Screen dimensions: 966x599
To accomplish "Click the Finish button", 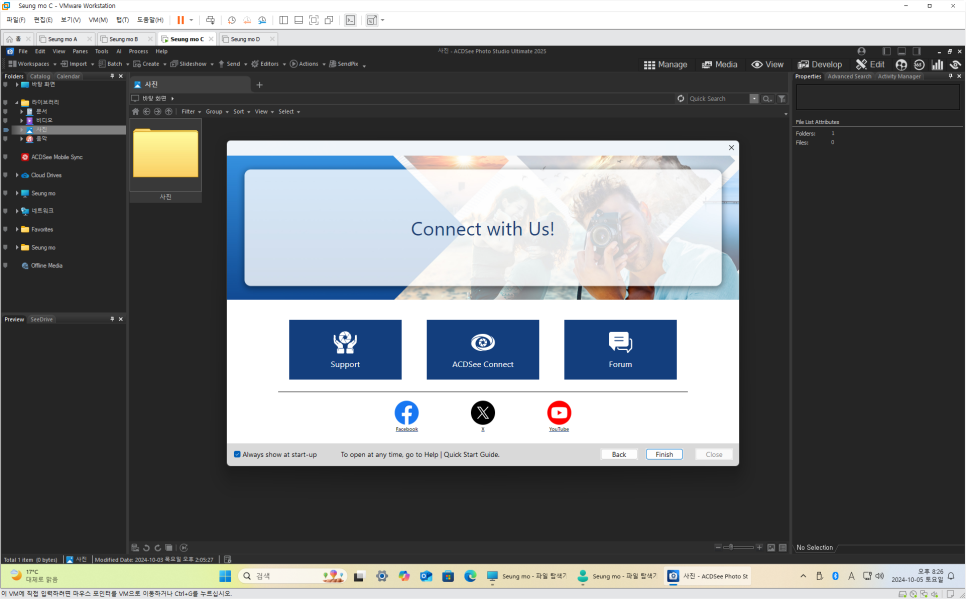I will point(664,454).
